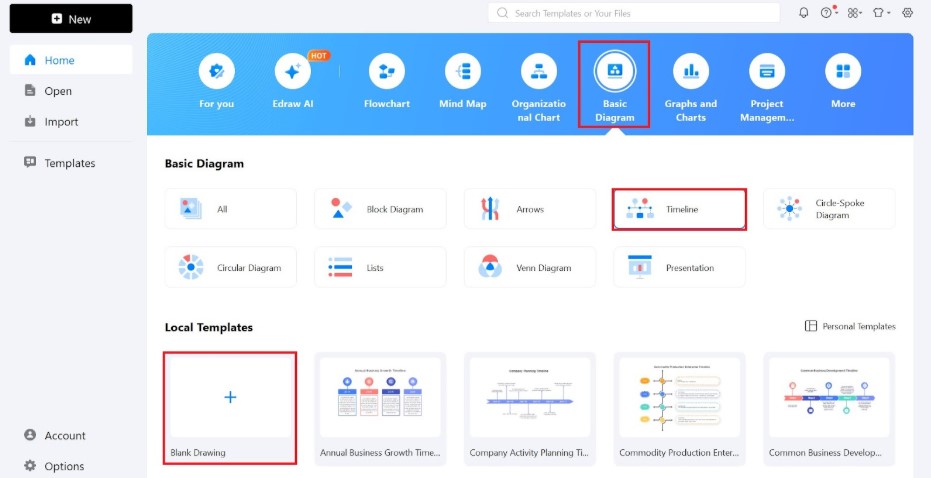
Task: Click the HOT badge on Edraw AI
Action: point(318,55)
